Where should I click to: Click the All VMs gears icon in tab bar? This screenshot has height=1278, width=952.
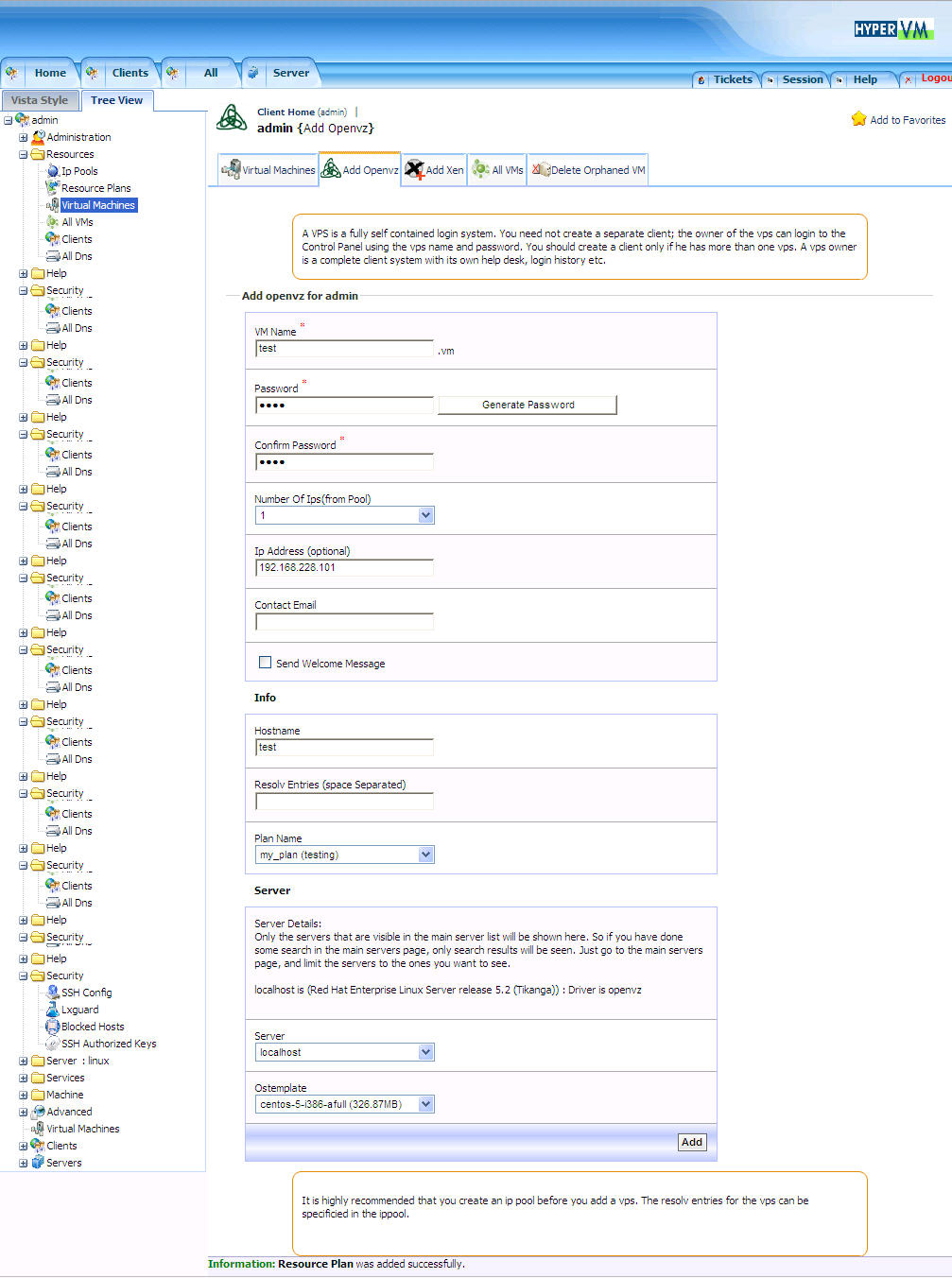coord(481,169)
